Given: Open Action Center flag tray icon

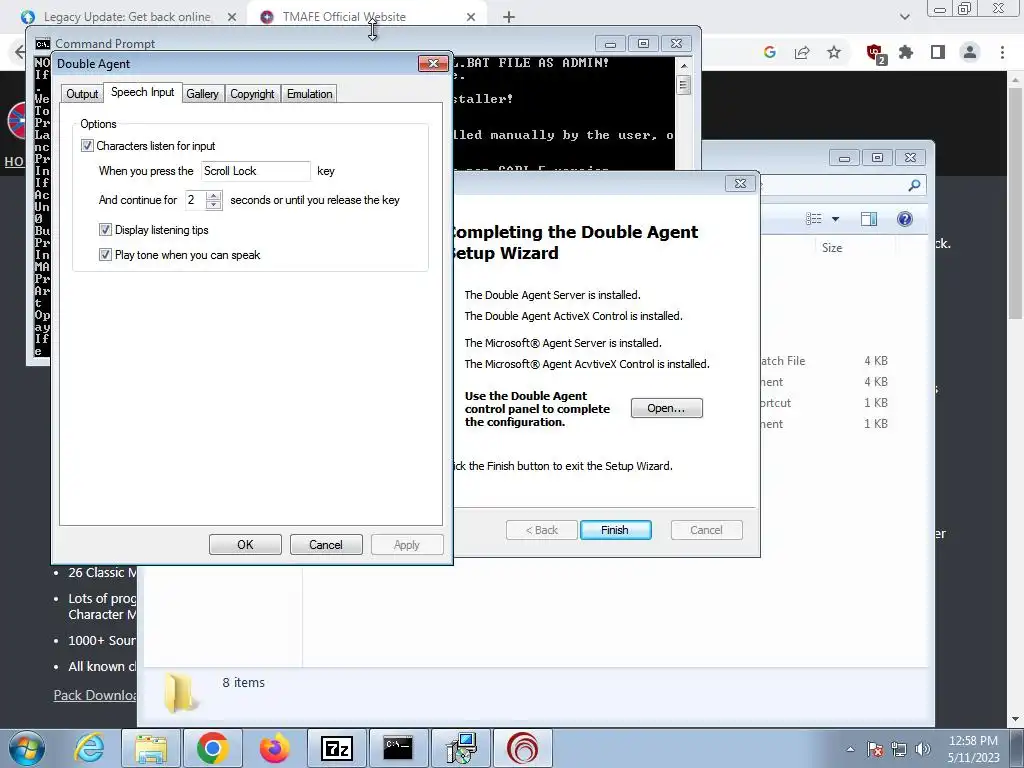Looking at the screenshot, I should [x=875, y=749].
